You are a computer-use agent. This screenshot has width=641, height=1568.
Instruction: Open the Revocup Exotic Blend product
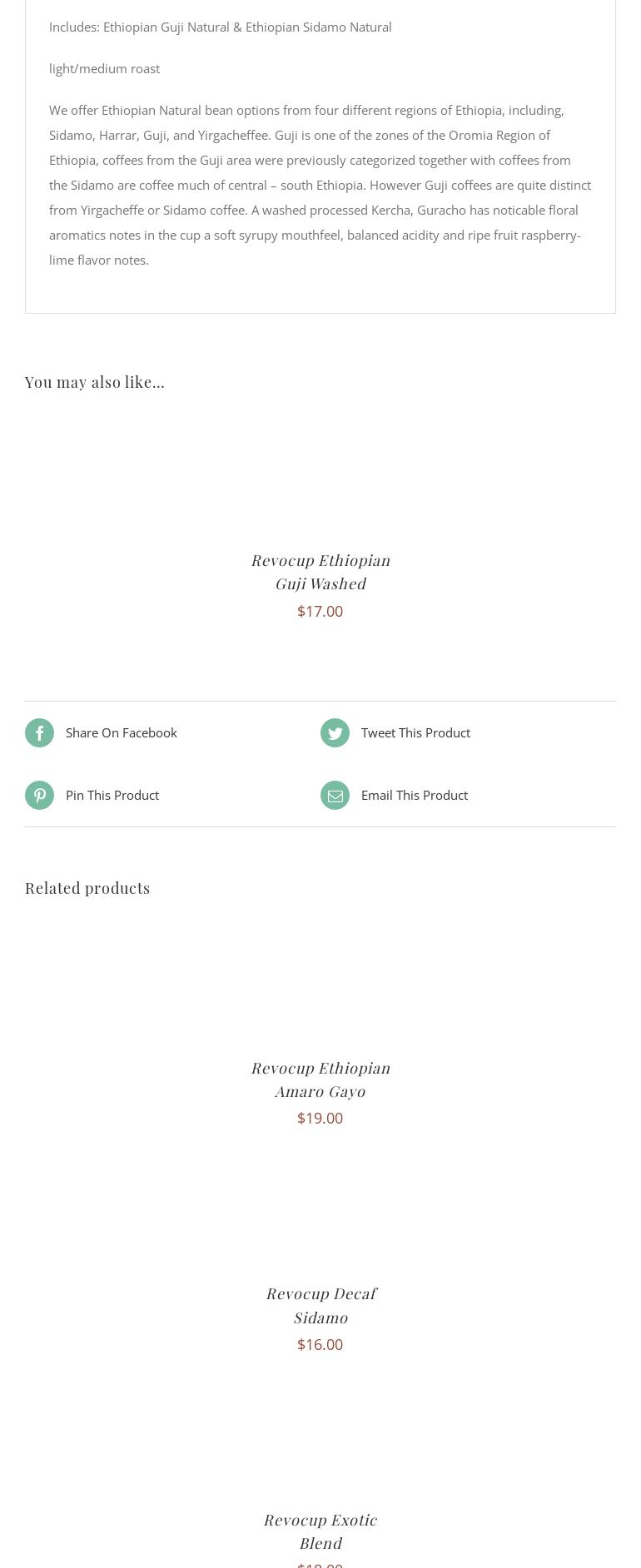[320, 1531]
